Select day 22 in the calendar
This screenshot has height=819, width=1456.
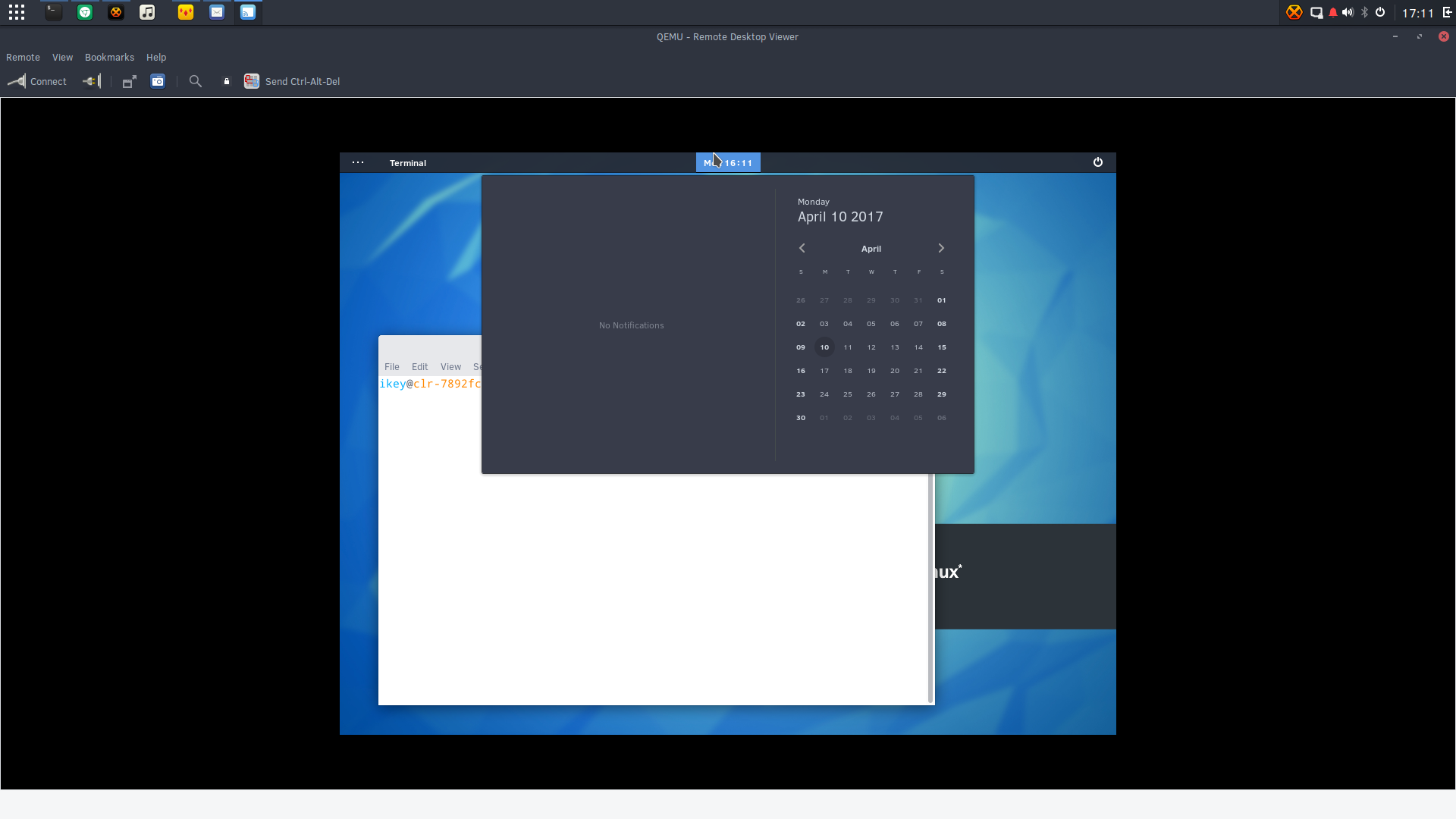pyautogui.click(x=942, y=371)
